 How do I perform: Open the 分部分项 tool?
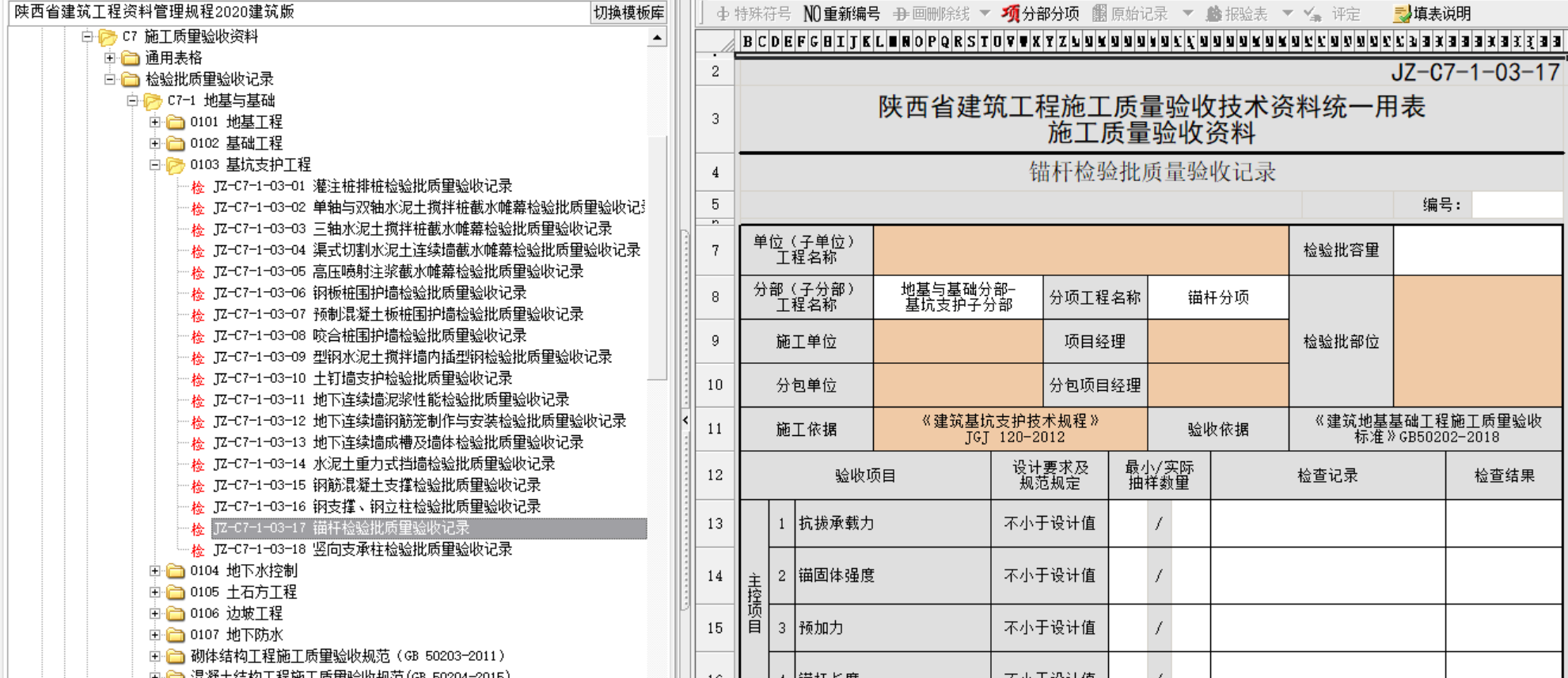point(1040,13)
